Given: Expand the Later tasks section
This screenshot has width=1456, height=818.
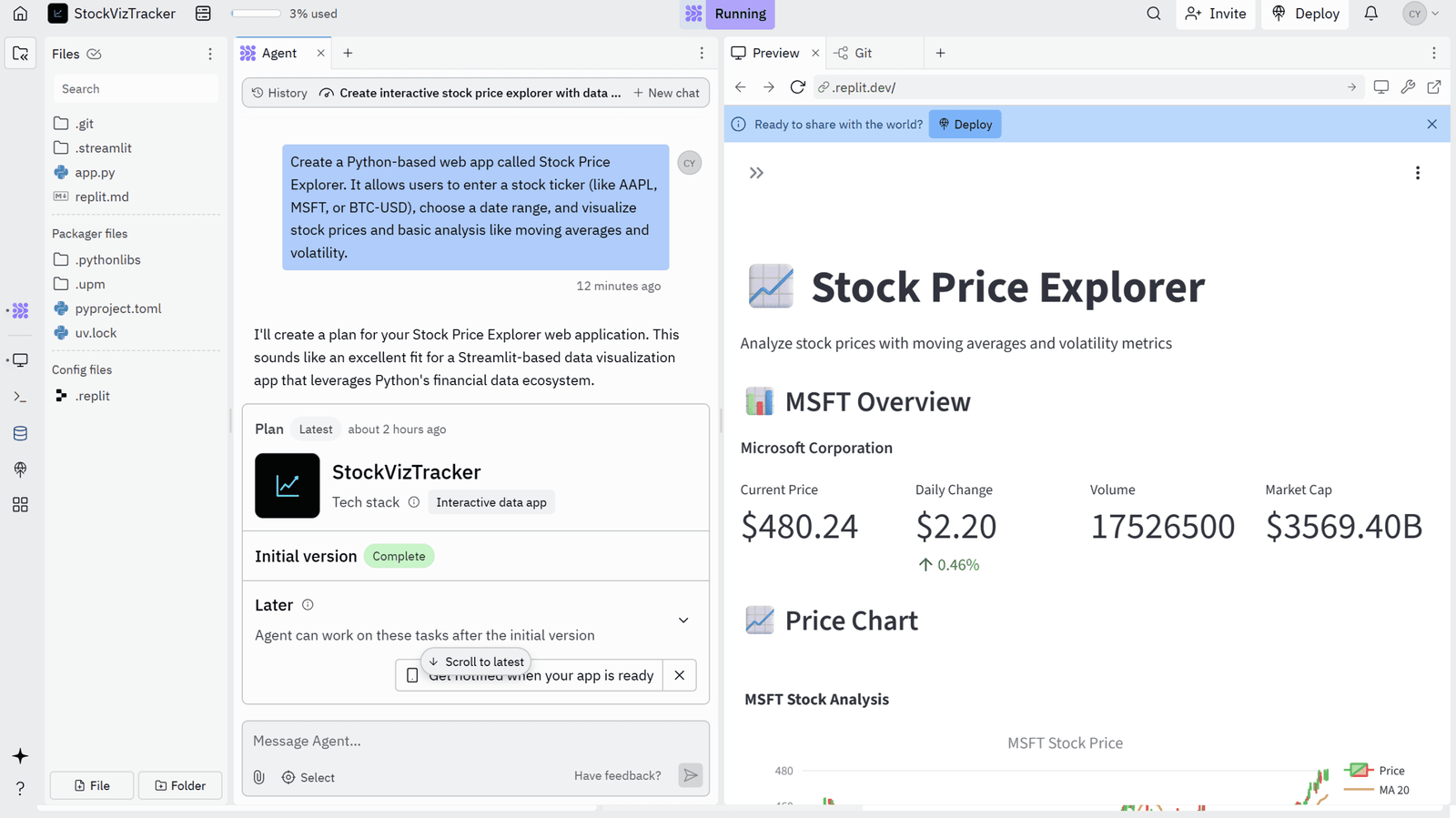Looking at the screenshot, I should (683, 620).
